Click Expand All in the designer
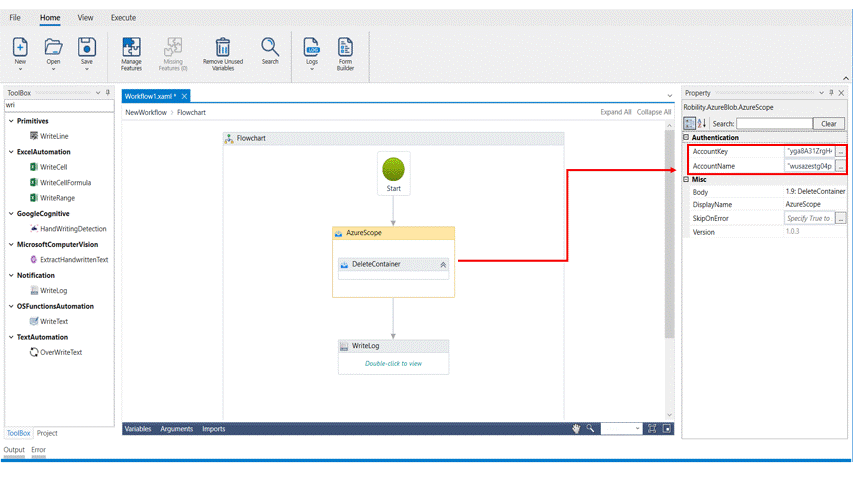 pos(615,112)
